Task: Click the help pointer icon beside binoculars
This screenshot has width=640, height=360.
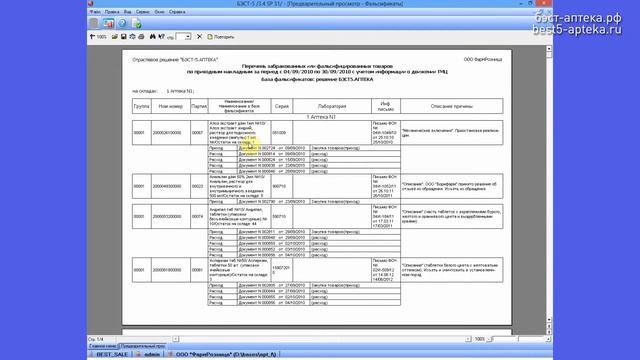Action: [162, 37]
